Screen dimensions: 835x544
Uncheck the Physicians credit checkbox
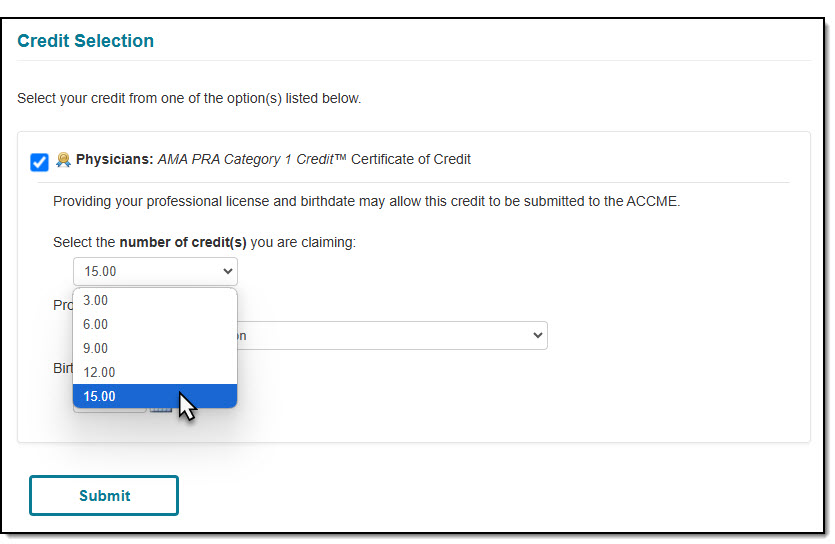coord(39,162)
